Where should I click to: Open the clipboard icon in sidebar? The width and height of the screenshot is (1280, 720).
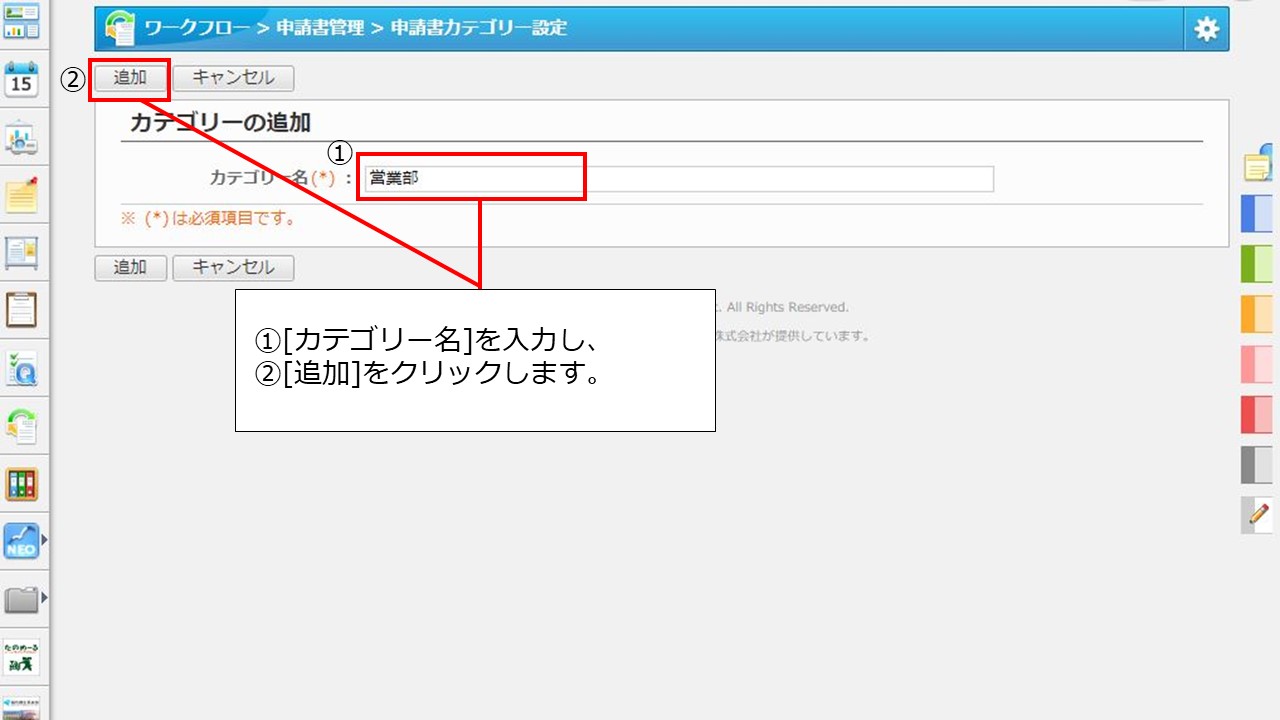(x=21, y=310)
